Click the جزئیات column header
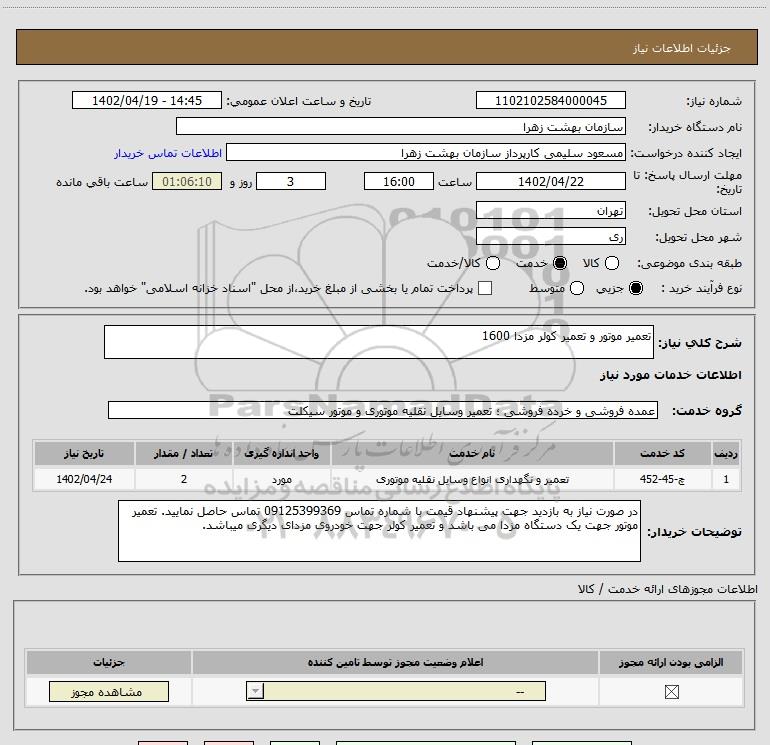Viewport: 770px width, 745px height. 109,662
